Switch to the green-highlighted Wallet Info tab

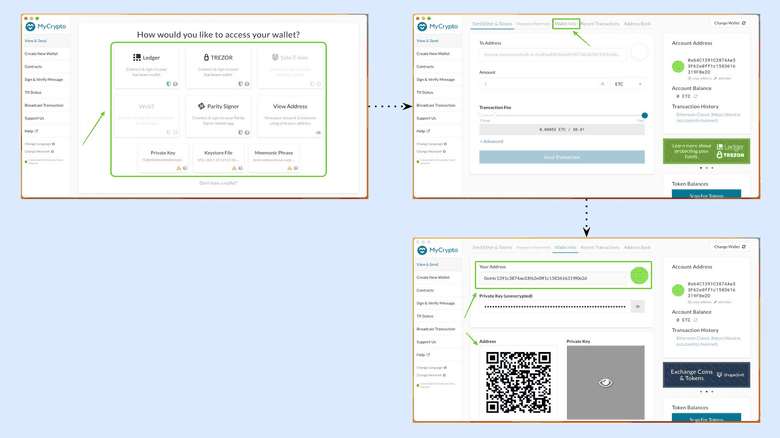(x=565, y=23)
